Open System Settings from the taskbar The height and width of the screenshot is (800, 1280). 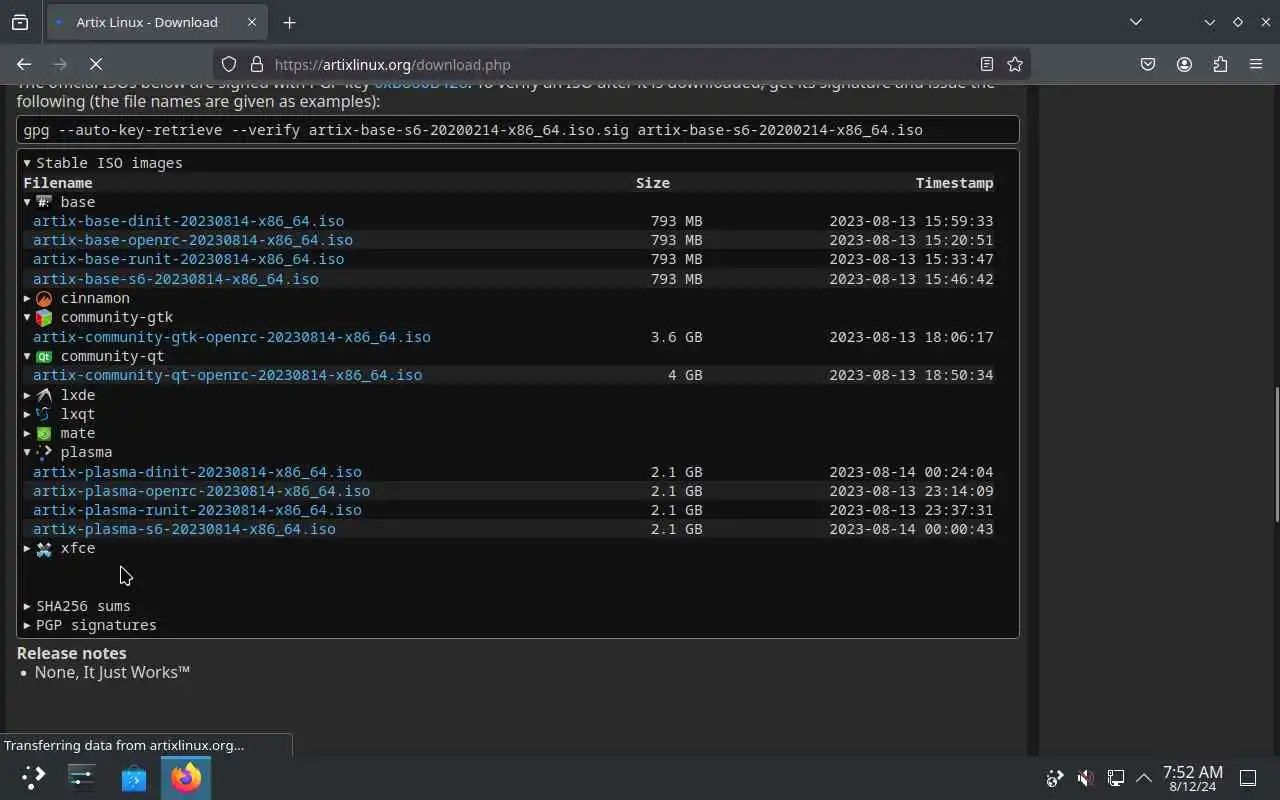coord(82,777)
